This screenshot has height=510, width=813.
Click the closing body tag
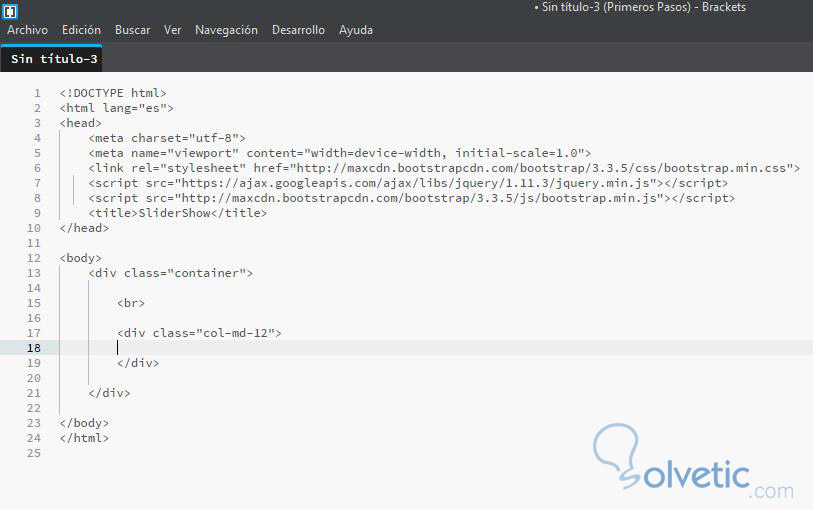point(84,423)
